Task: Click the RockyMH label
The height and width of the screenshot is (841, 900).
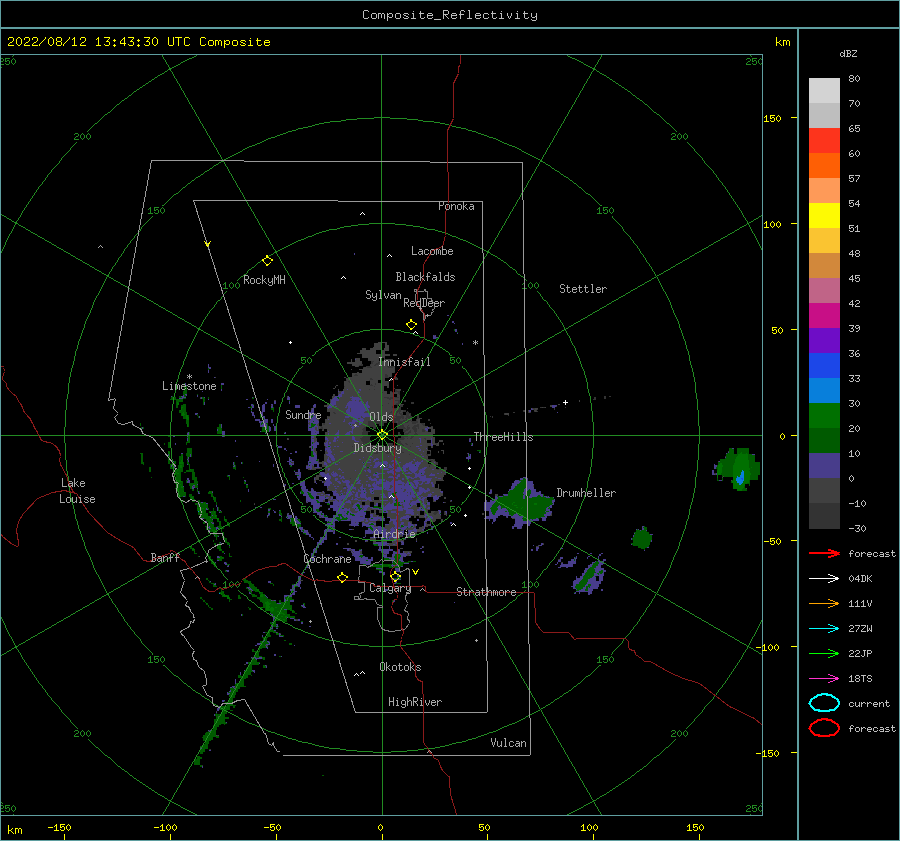Action: [x=264, y=280]
